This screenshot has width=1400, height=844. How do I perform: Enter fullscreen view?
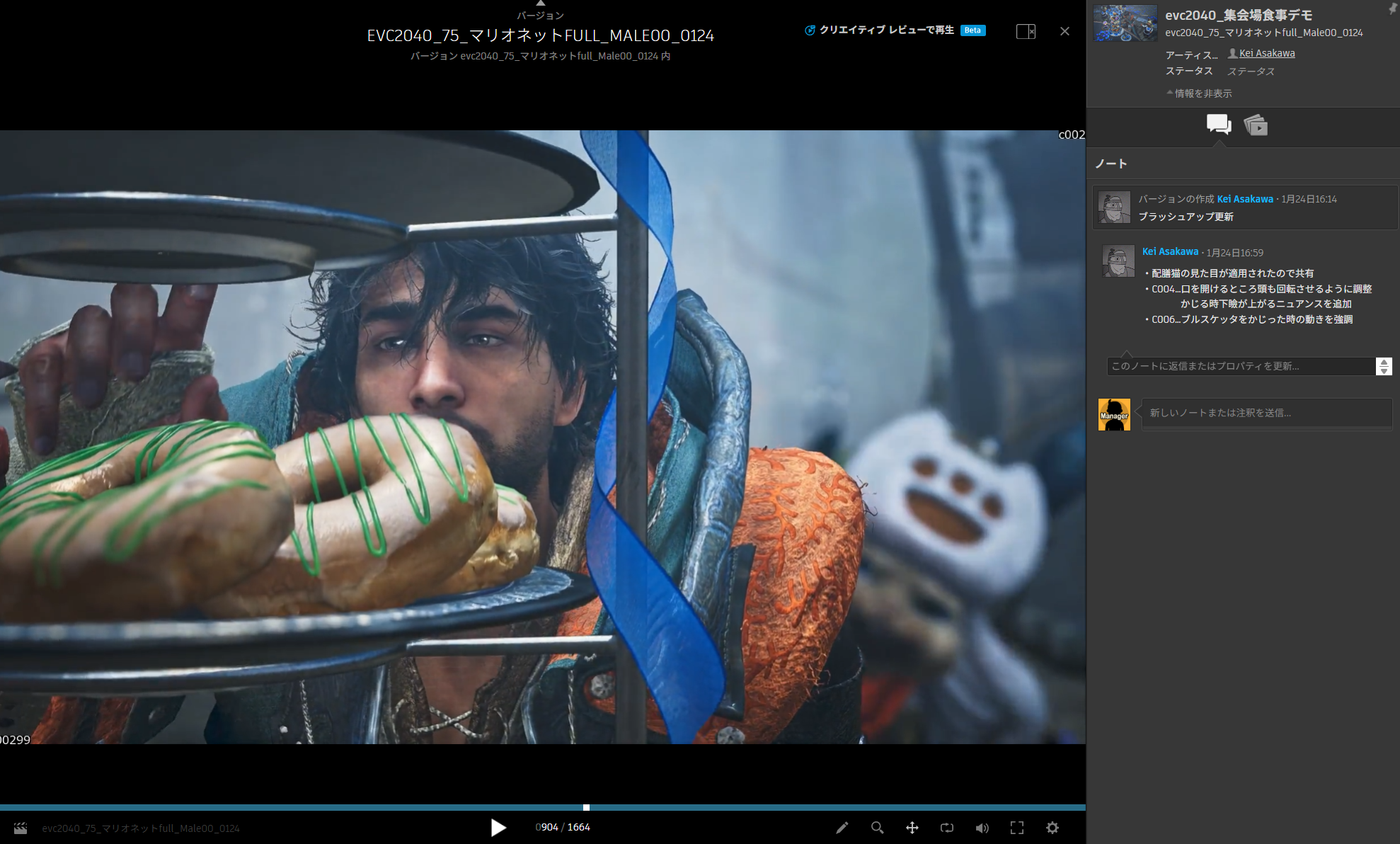click(1017, 828)
